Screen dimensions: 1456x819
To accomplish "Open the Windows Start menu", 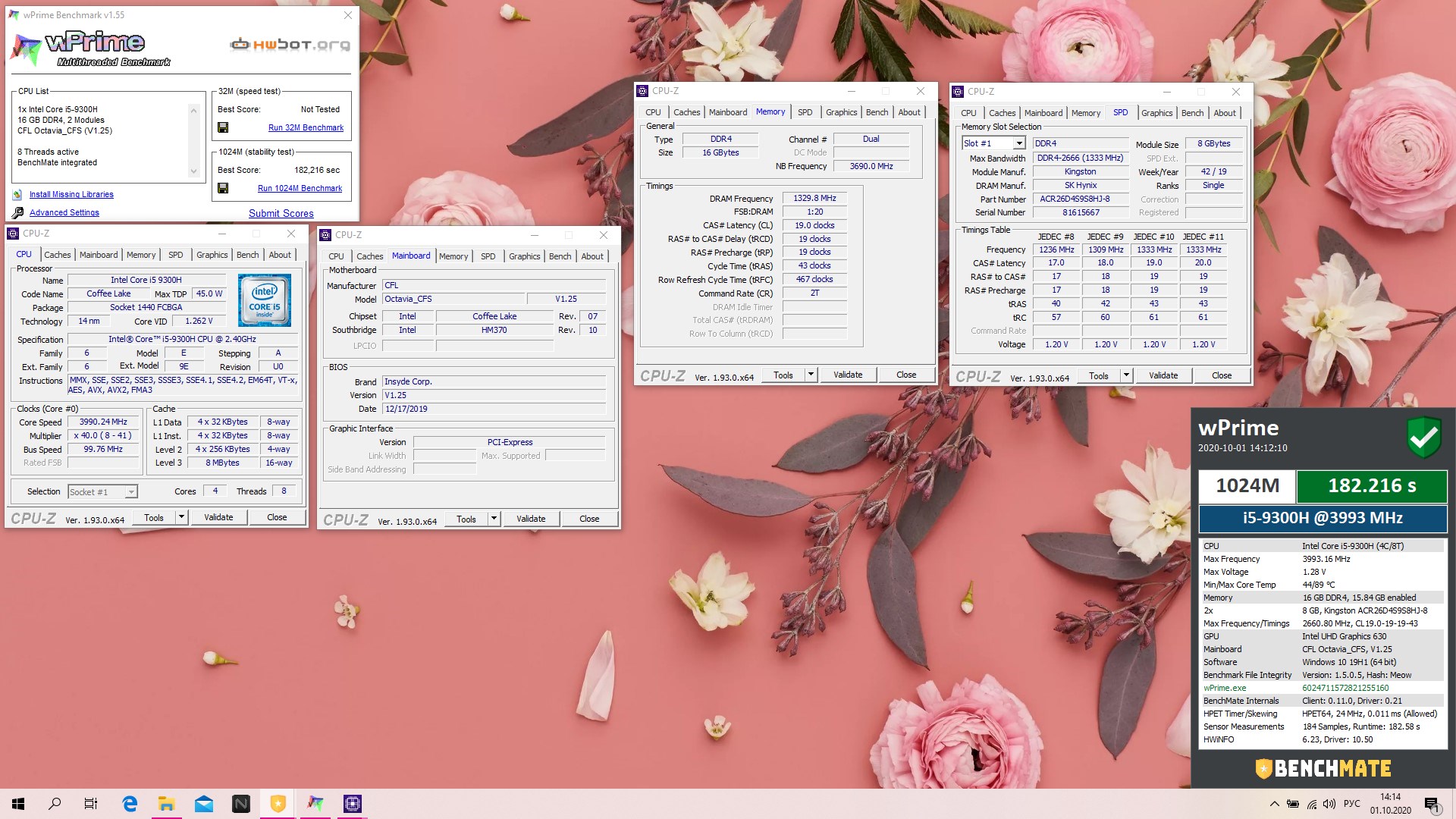I will click(18, 804).
